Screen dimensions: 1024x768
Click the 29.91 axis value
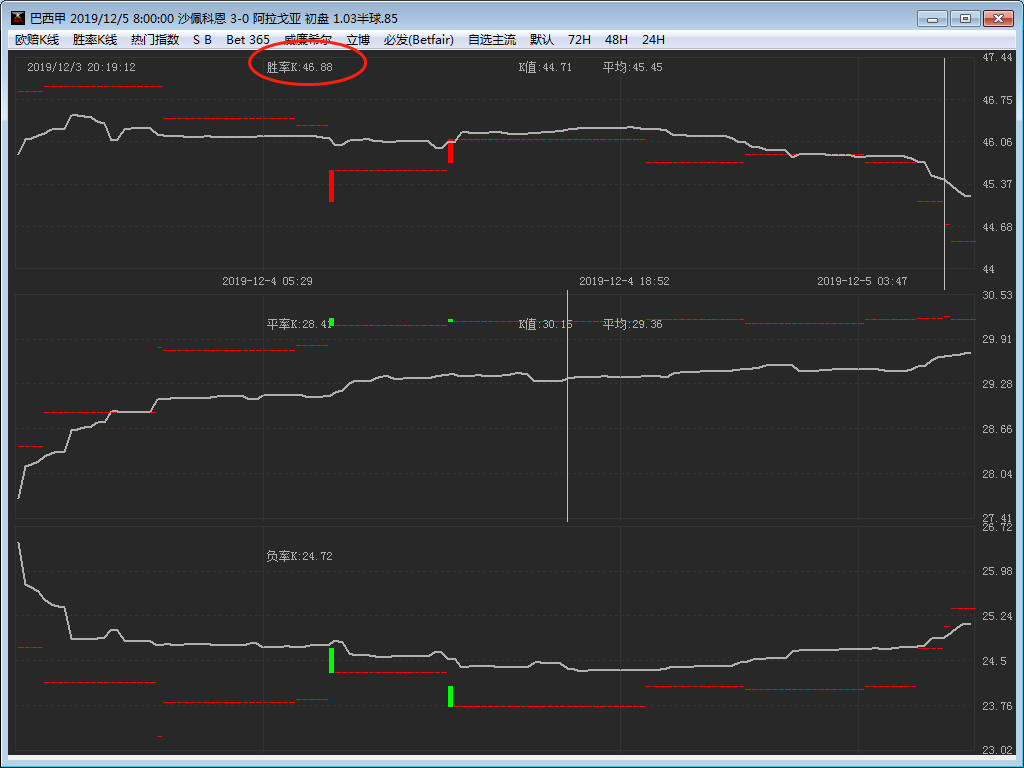tap(997, 339)
